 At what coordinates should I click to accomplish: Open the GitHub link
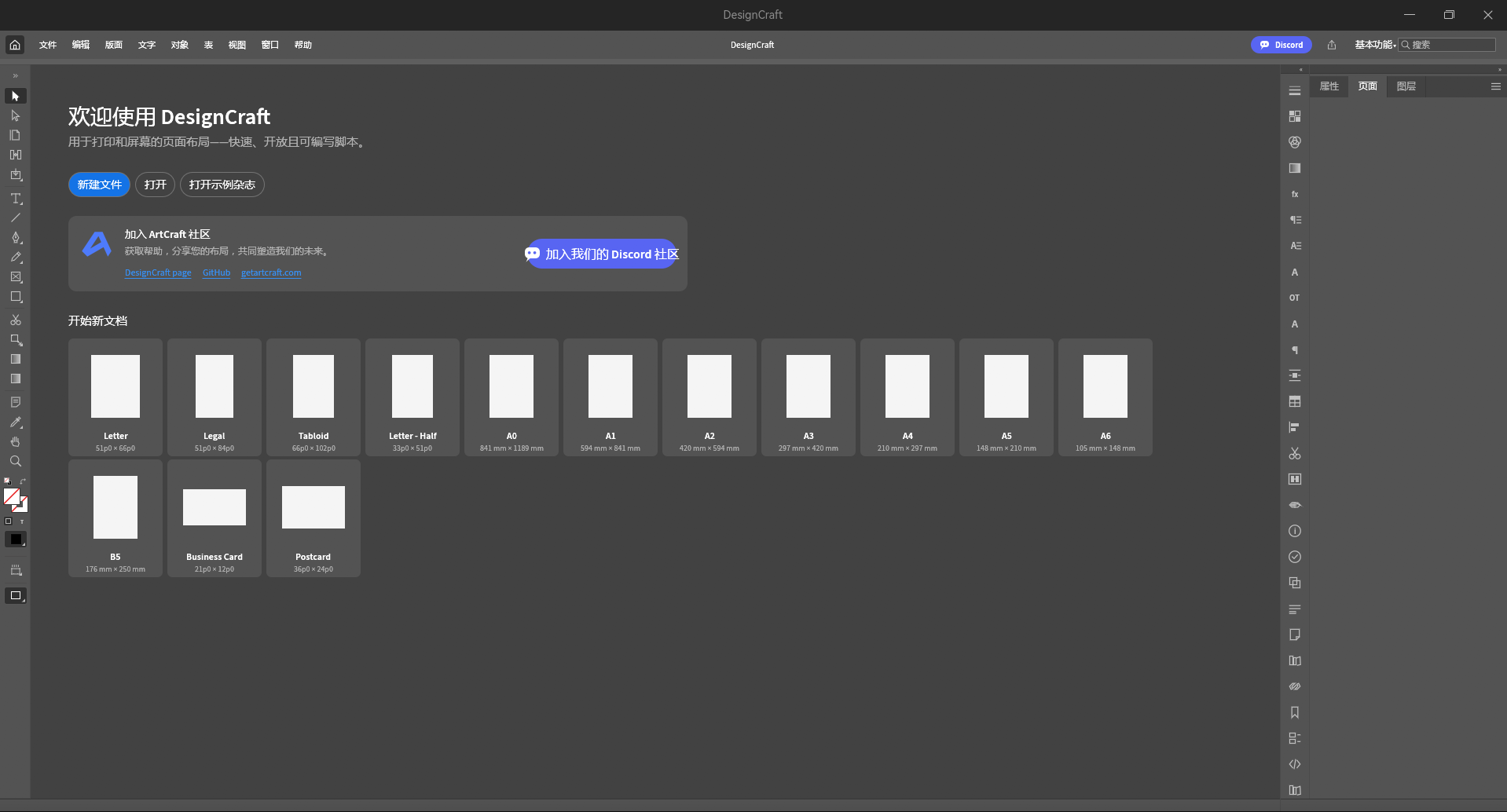click(216, 272)
